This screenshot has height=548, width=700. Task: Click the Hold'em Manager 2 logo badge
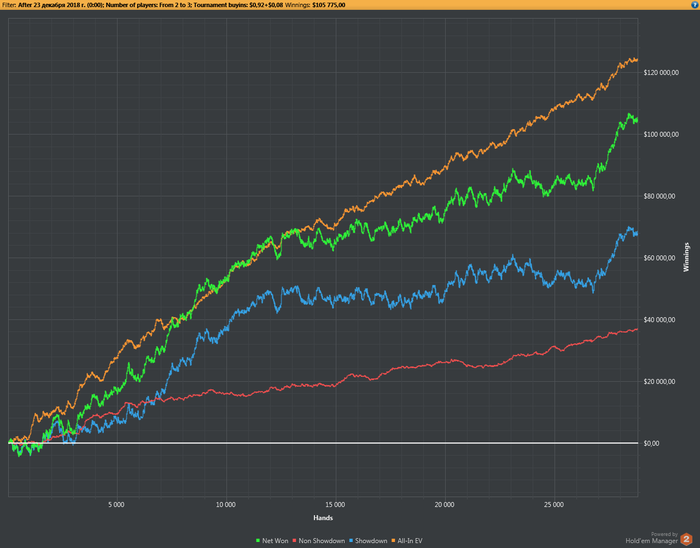tap(687, 539)
